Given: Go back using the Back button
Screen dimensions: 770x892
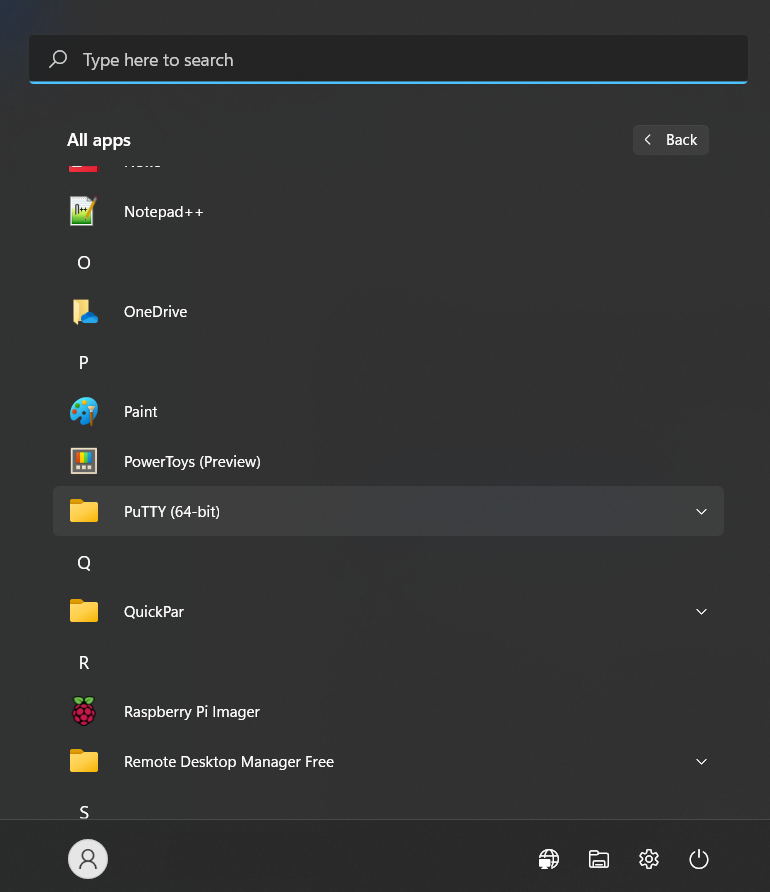Looking at the screenshot, I should point(670,140).
